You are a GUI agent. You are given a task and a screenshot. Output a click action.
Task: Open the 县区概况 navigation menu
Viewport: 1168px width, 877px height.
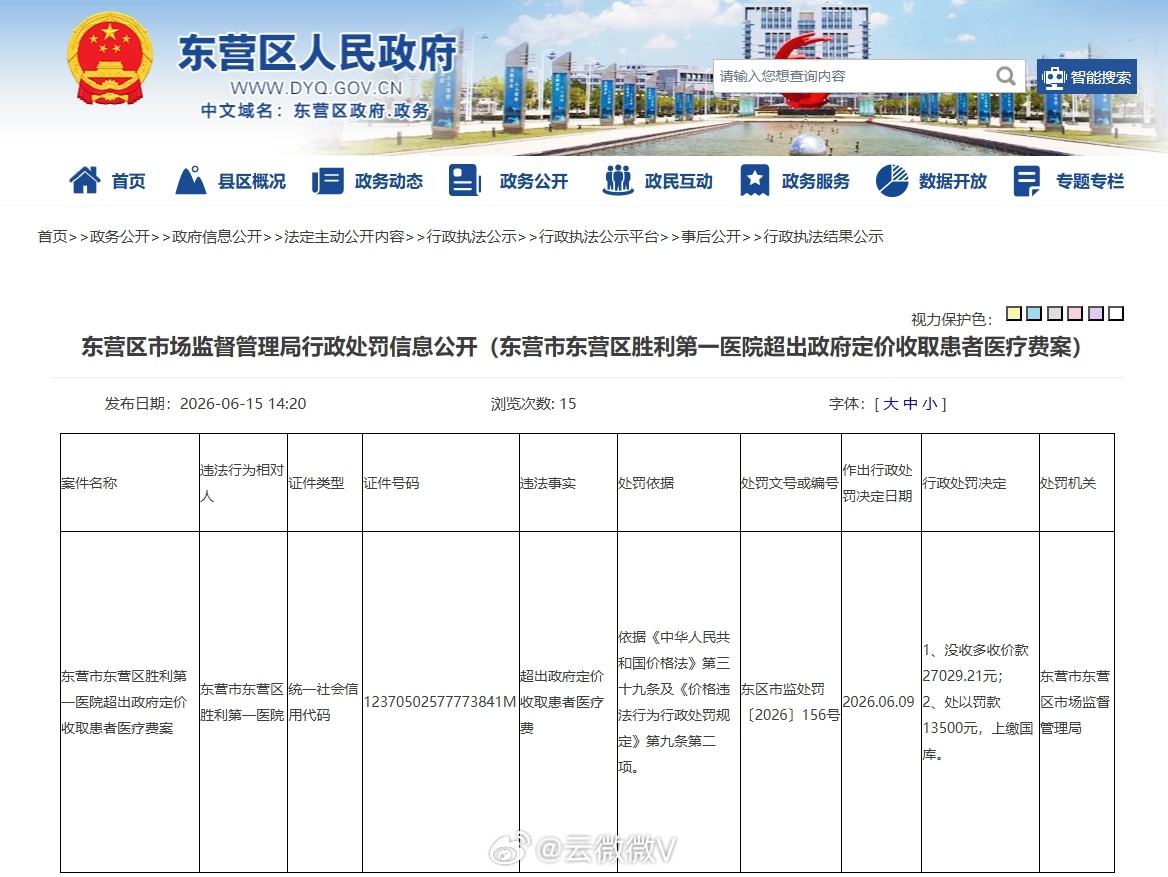pyautogui.click(x=252, y=181)
